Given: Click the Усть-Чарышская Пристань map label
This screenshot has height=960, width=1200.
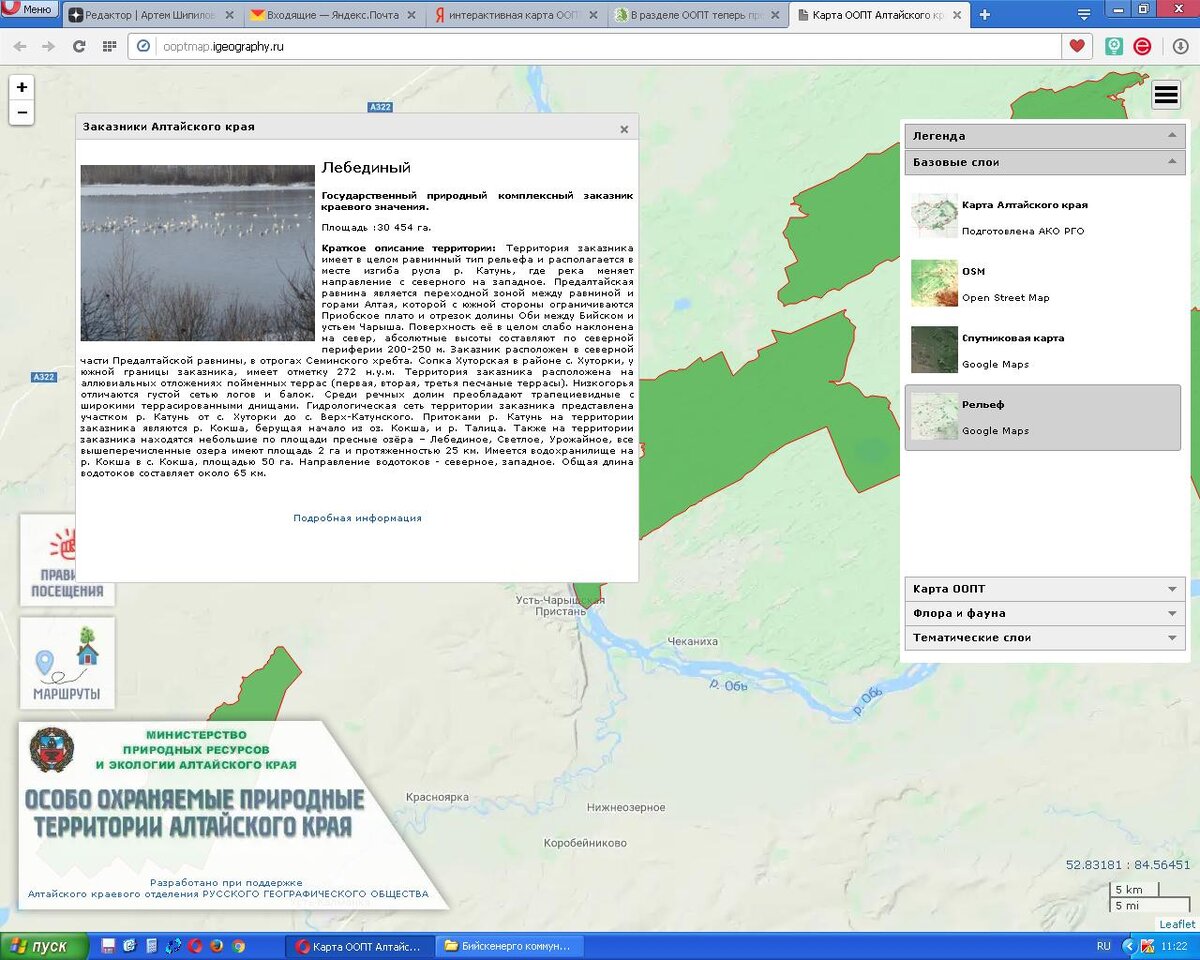Looking at the screenshot, I should [560, 605].
